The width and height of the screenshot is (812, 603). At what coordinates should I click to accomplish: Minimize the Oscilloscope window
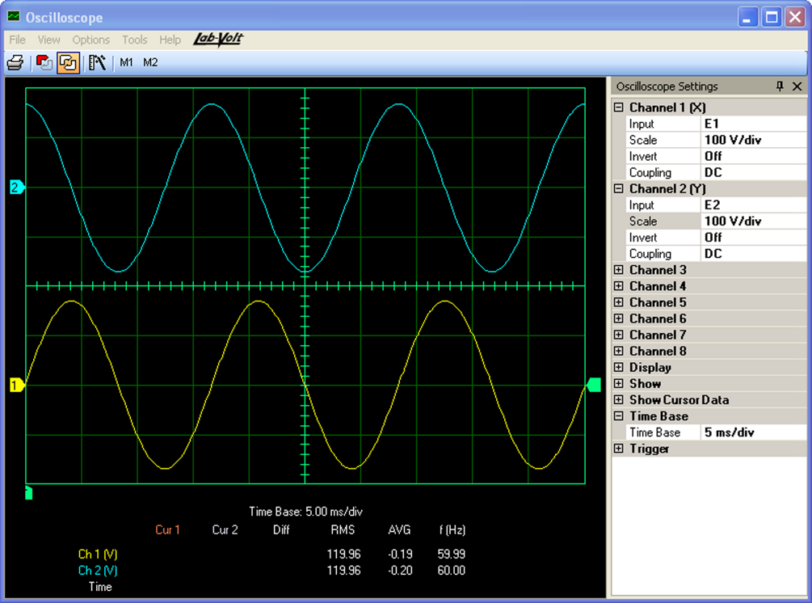click(747, 18)
